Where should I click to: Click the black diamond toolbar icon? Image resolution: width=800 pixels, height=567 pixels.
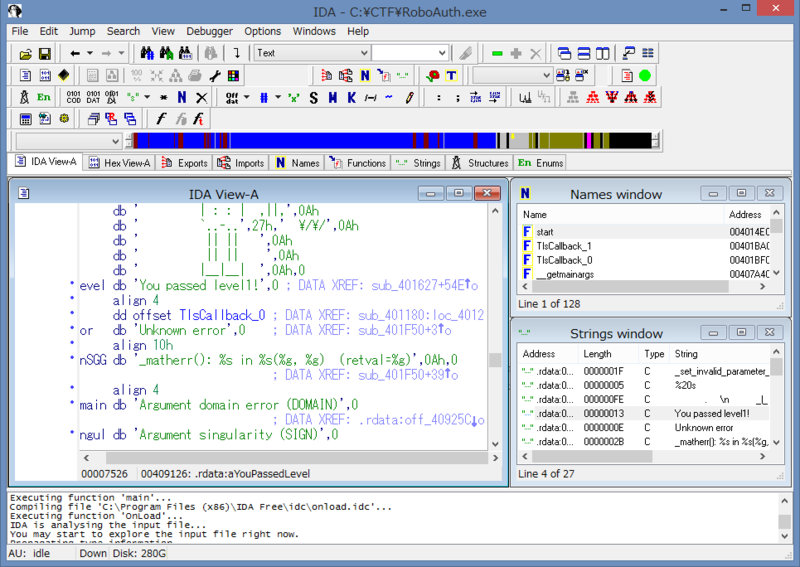(63, 76)
